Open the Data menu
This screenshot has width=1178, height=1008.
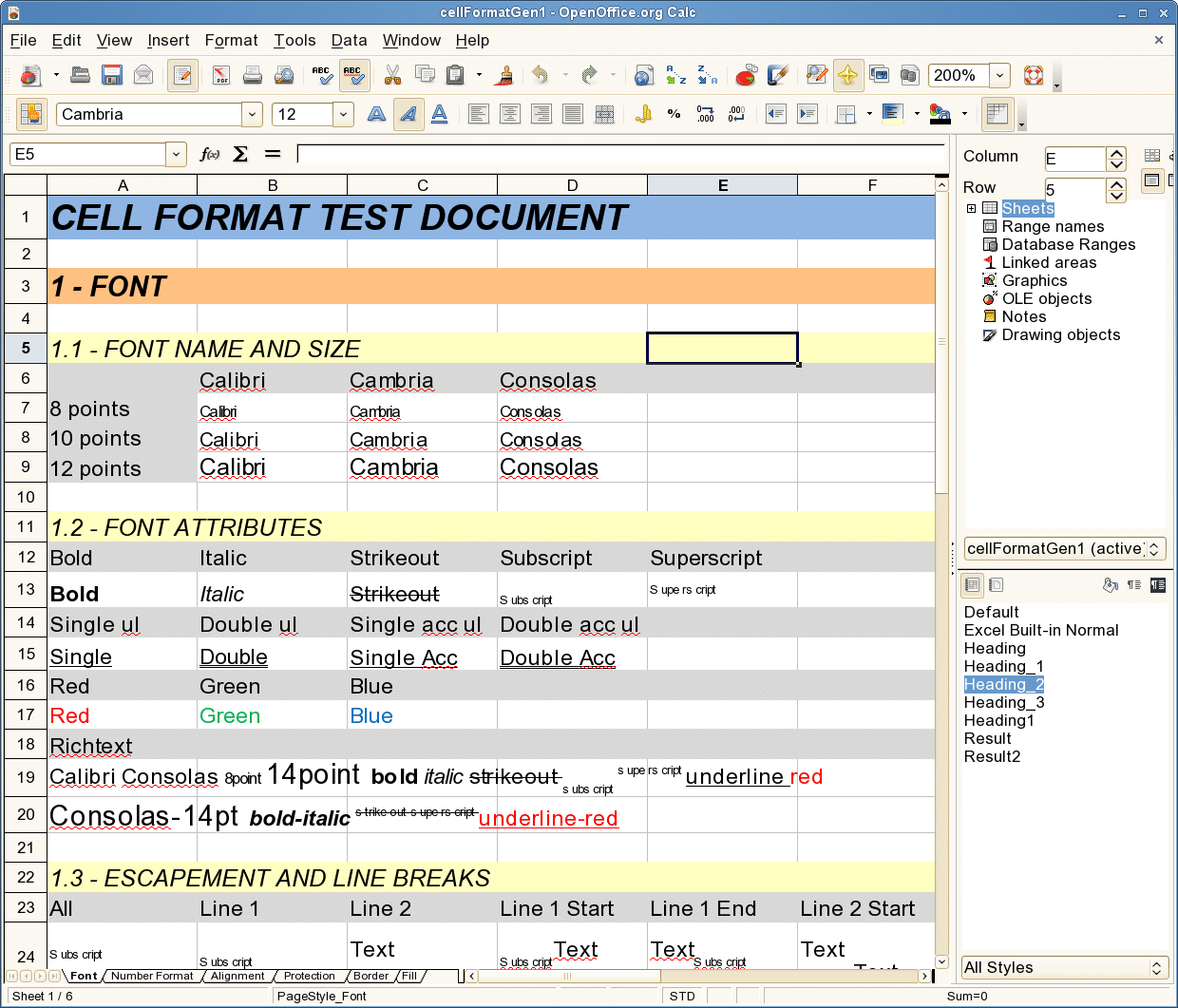click(x=349, y=40)
